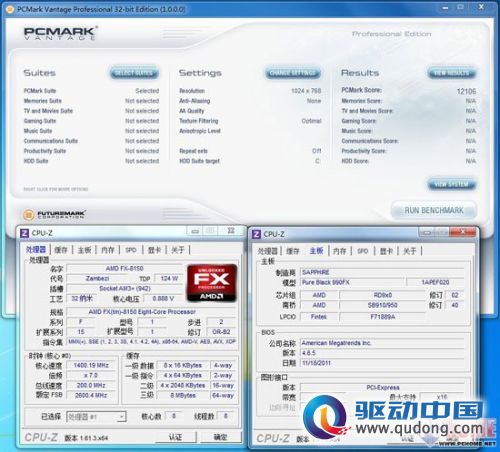Image resolution: width=500 pixels, height=452 pixels.
Task: Switch to 内存 tab in left CPU-Z
Action: [108, 250]
